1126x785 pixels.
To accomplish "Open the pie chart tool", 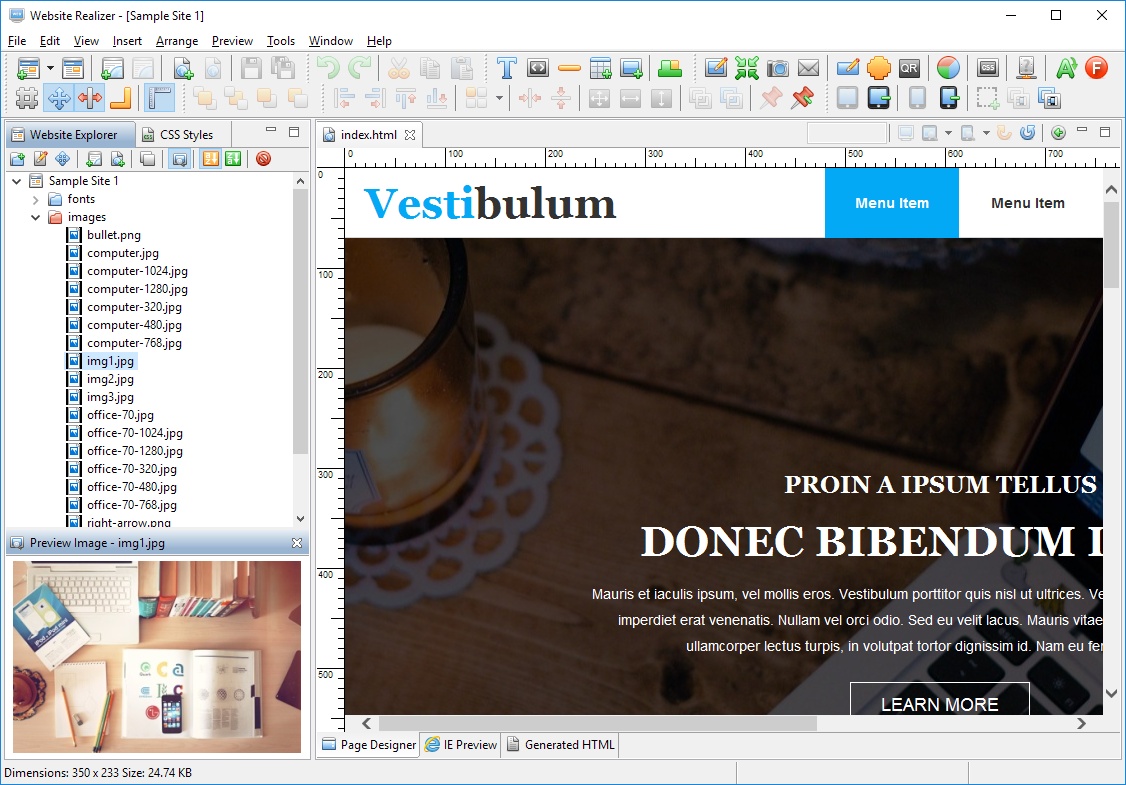I will (948, 68).
